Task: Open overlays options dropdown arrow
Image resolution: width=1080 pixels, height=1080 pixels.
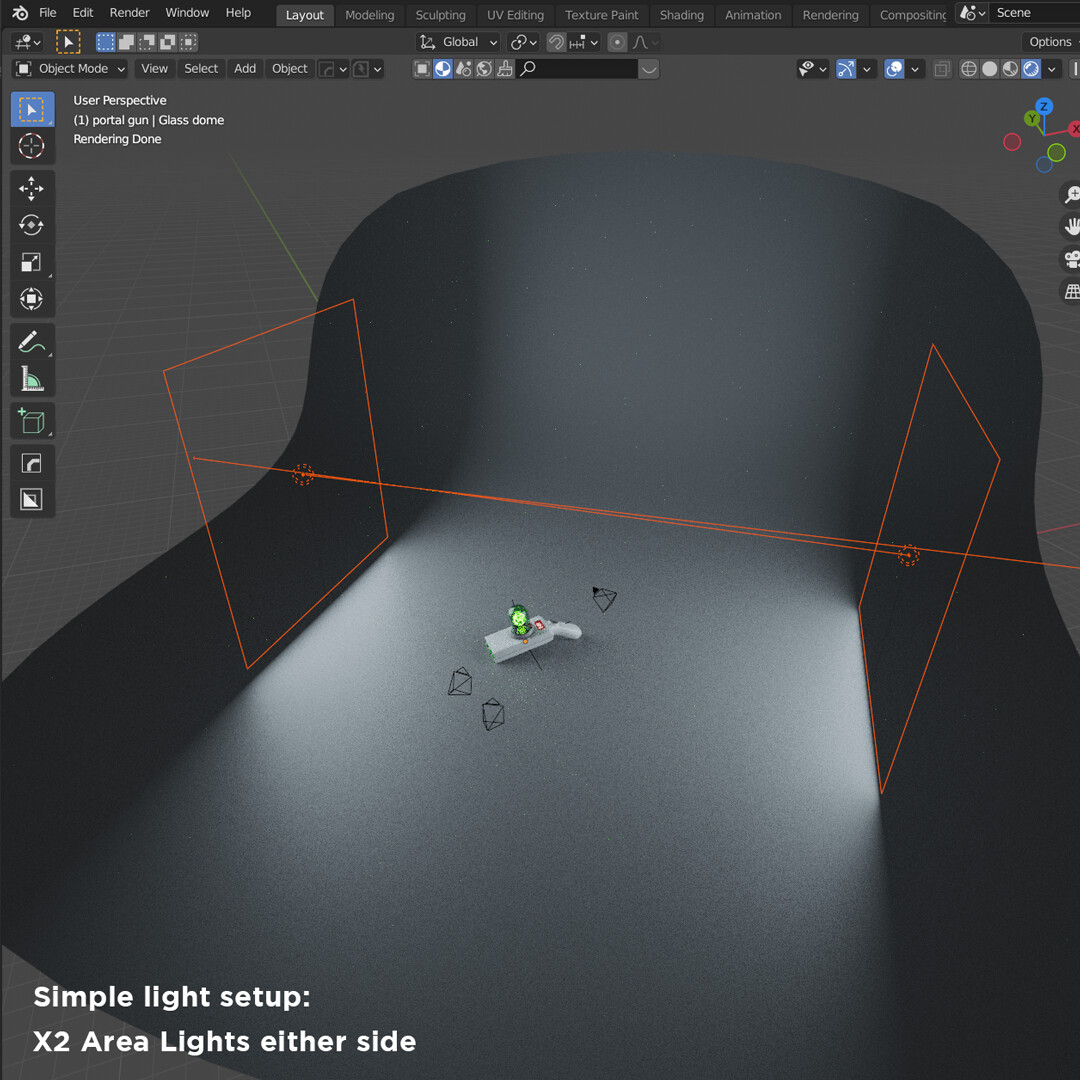Action: coord(915,69)
